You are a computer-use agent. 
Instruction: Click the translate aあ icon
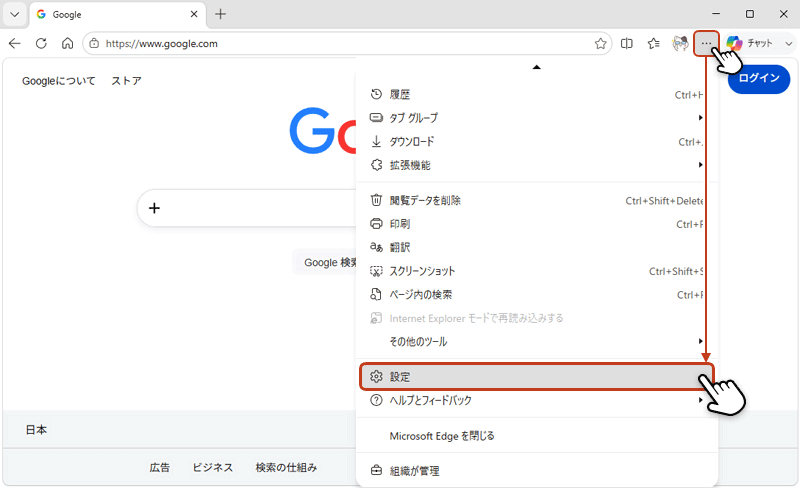click(376, 247)
